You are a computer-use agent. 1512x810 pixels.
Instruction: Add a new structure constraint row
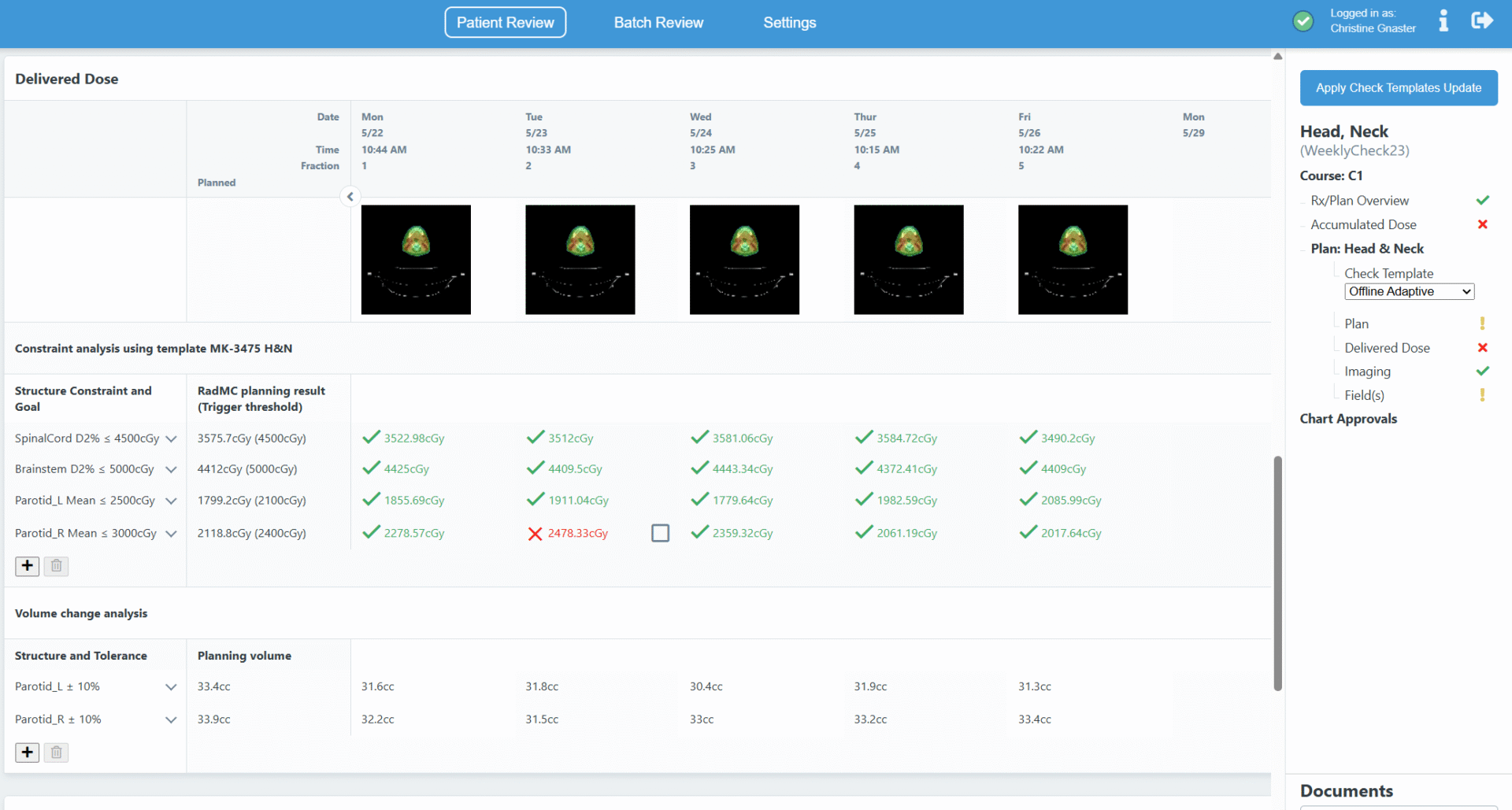(27, 566)
